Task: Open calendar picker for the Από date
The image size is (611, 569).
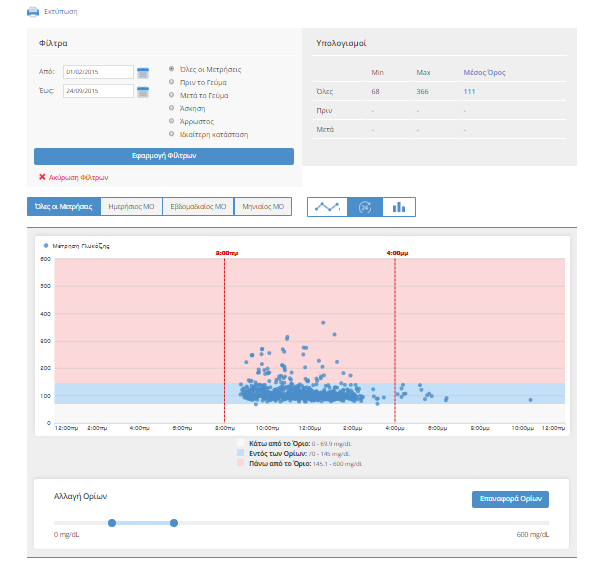Action: coord(143,72)
